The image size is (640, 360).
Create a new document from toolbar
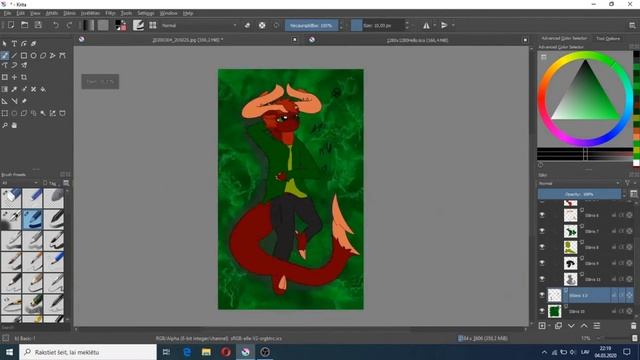(11, 25)
